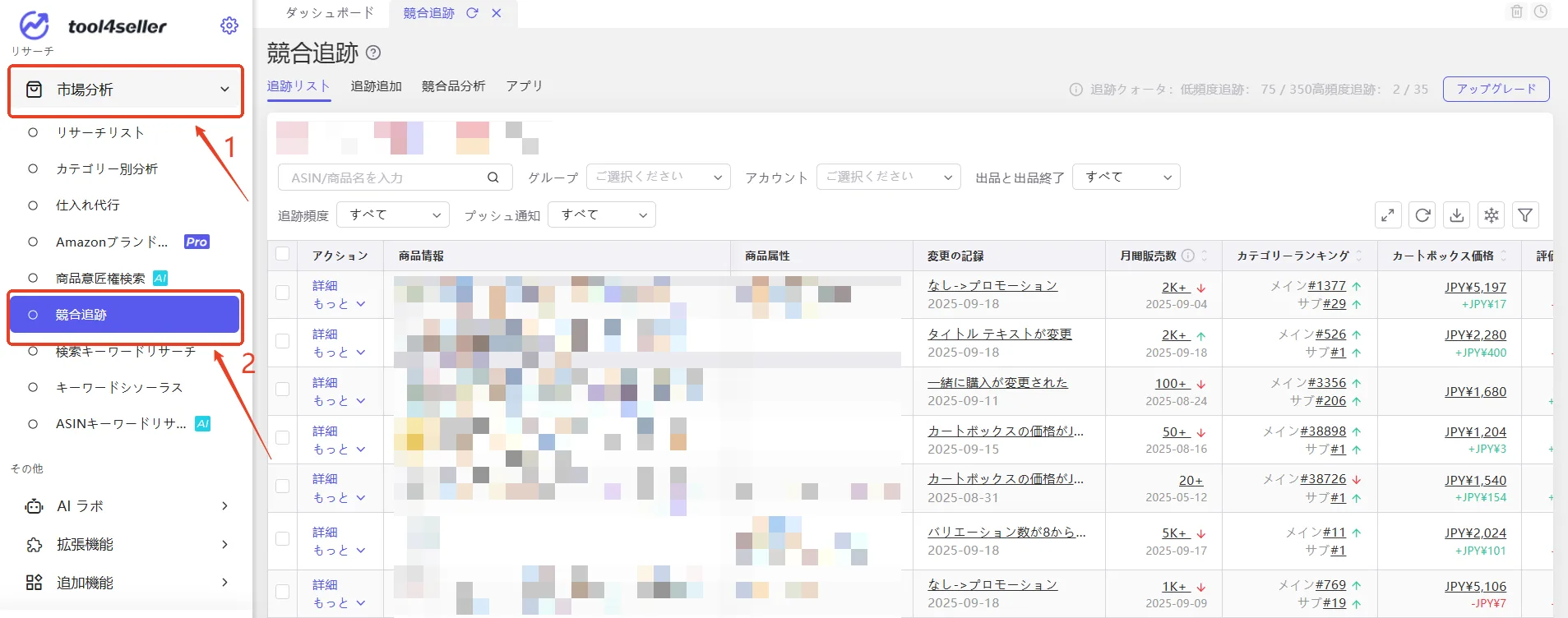1568x618 pixels.
Task: Check row with 一緒に購入が変更された
Action: (x=283, y=390)
